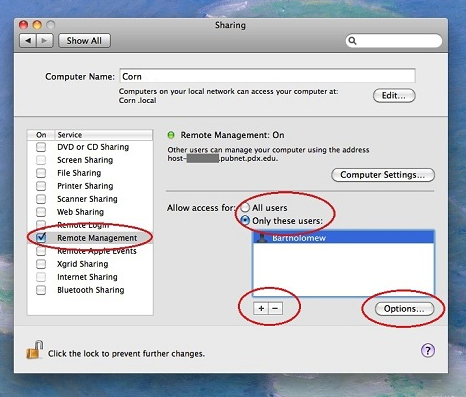This screenshot has width=466, height=397.
Task: Select the All users radio button
Action: pyautogui.click(x=245, y=208)
